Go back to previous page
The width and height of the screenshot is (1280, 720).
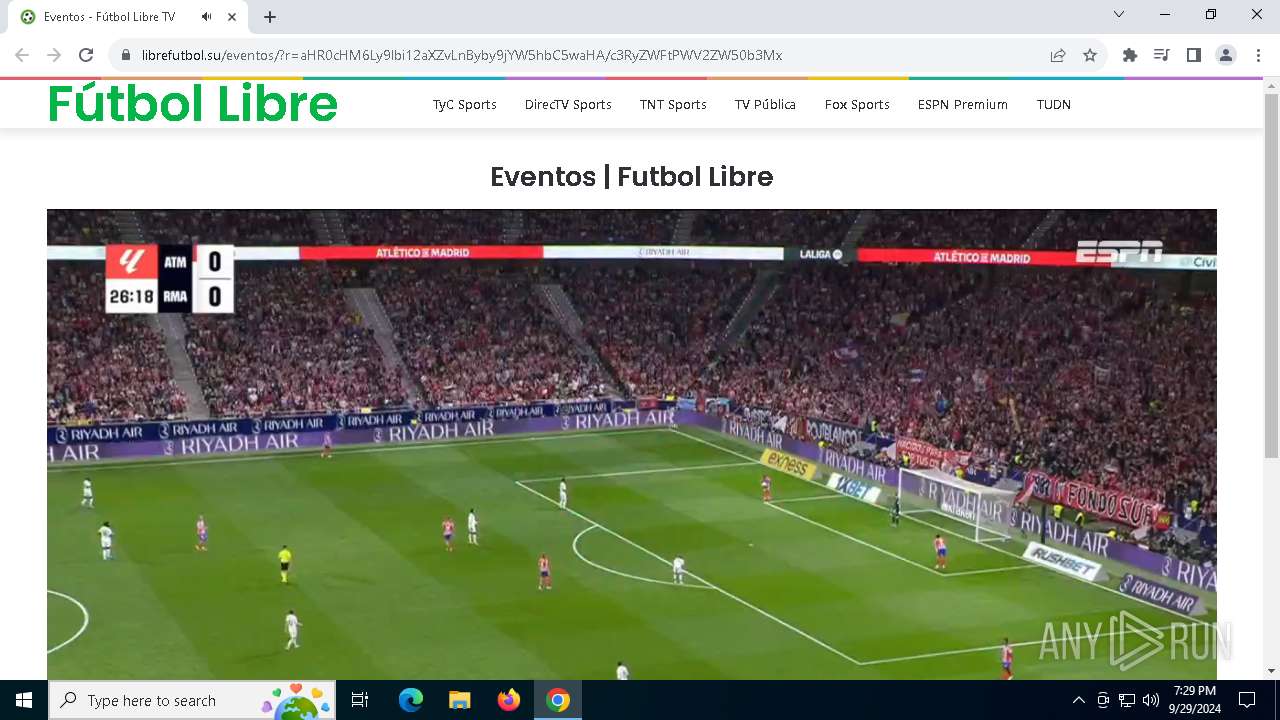(22, 55)
